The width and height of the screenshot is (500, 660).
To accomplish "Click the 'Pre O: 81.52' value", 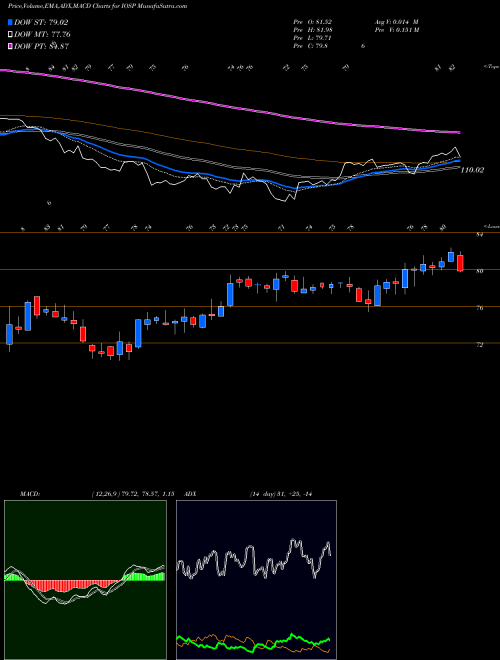I will (315, 21).
